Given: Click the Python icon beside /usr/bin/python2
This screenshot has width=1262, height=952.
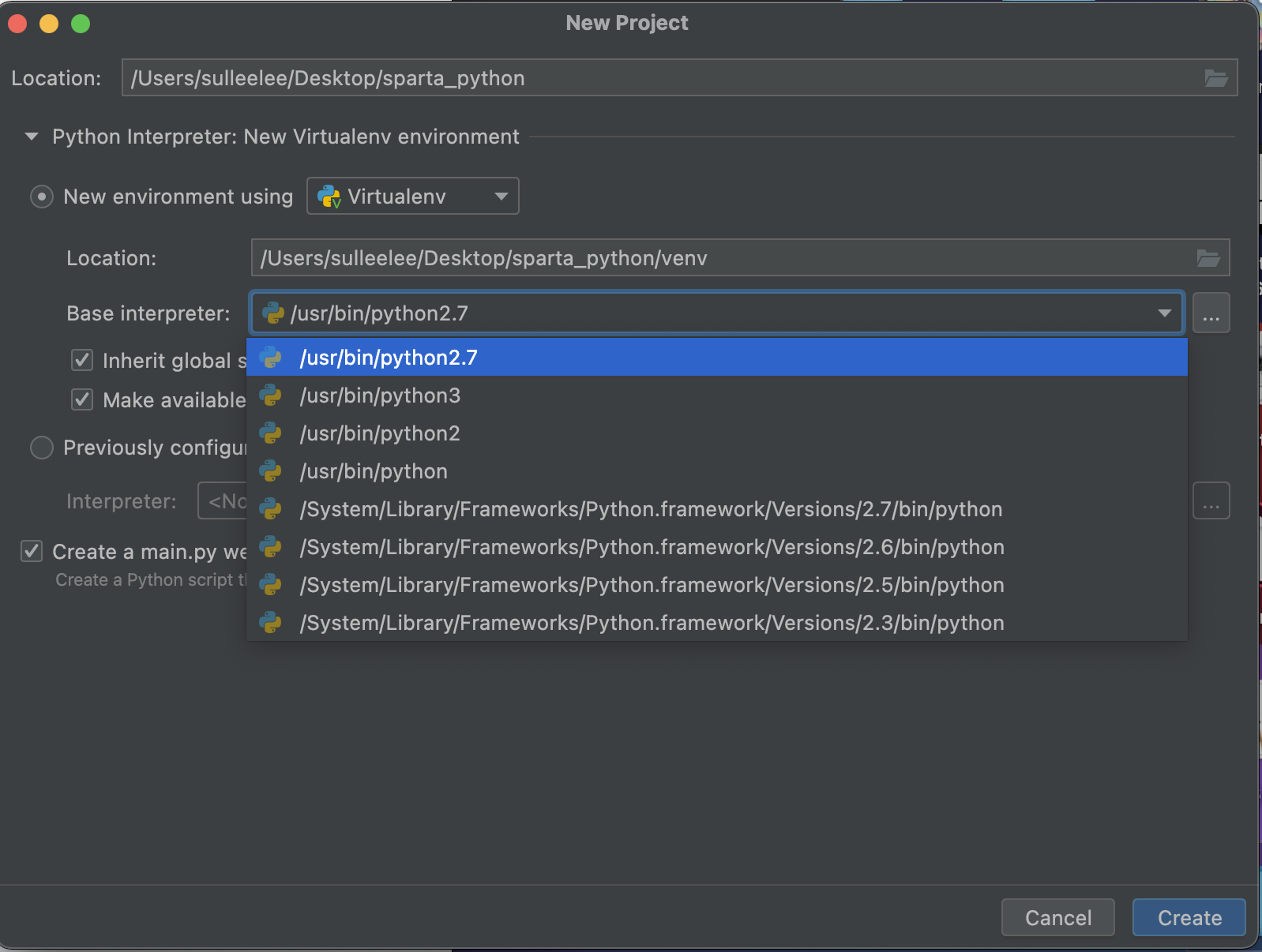Looking at the screenshot, I should pos(271,433).
